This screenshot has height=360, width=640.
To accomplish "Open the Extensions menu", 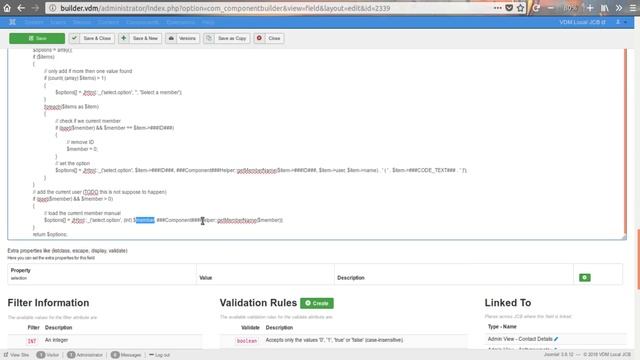I will [x=181, y=22].
